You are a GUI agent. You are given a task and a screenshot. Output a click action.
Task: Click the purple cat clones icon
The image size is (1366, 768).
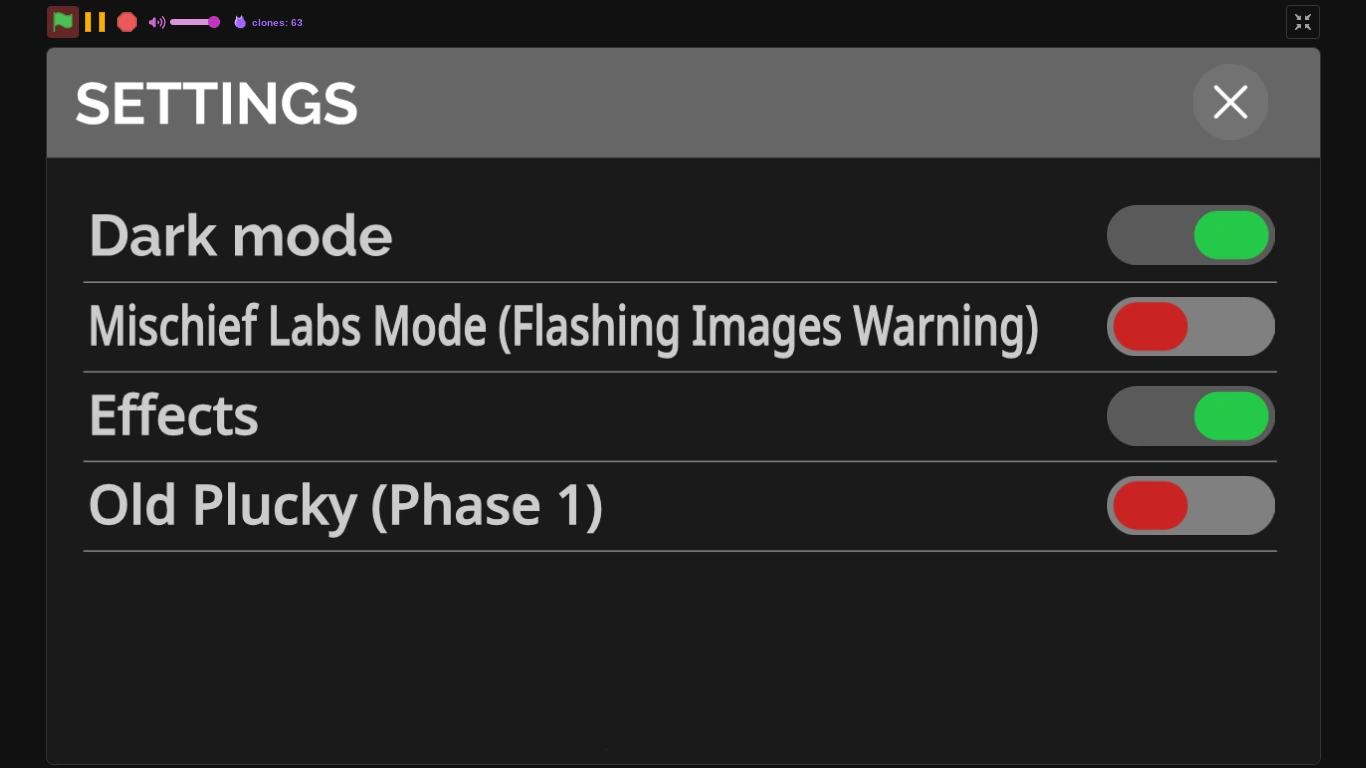point(240,22)
